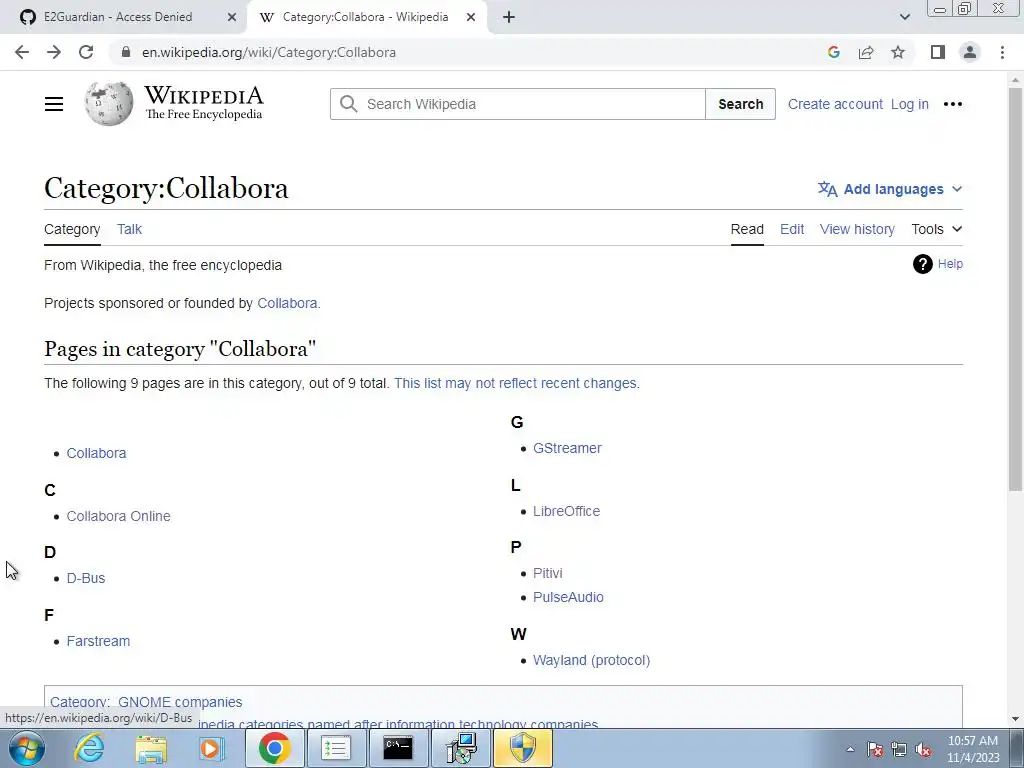1024x768 pixels.
Task: Open the Chrome profile avatar
Action: (970, 52)
